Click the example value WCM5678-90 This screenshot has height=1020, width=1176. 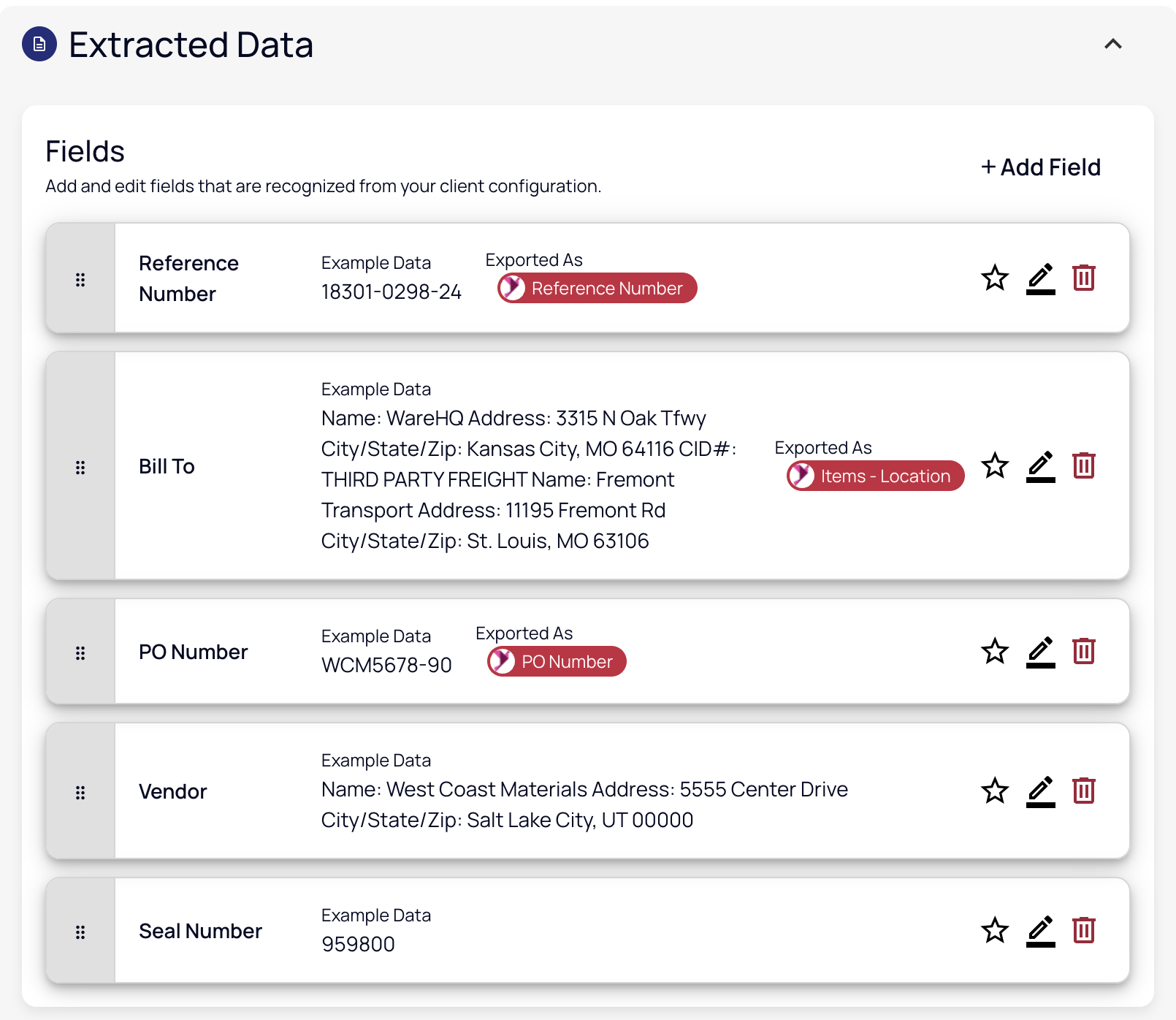(x=386, y=665)
